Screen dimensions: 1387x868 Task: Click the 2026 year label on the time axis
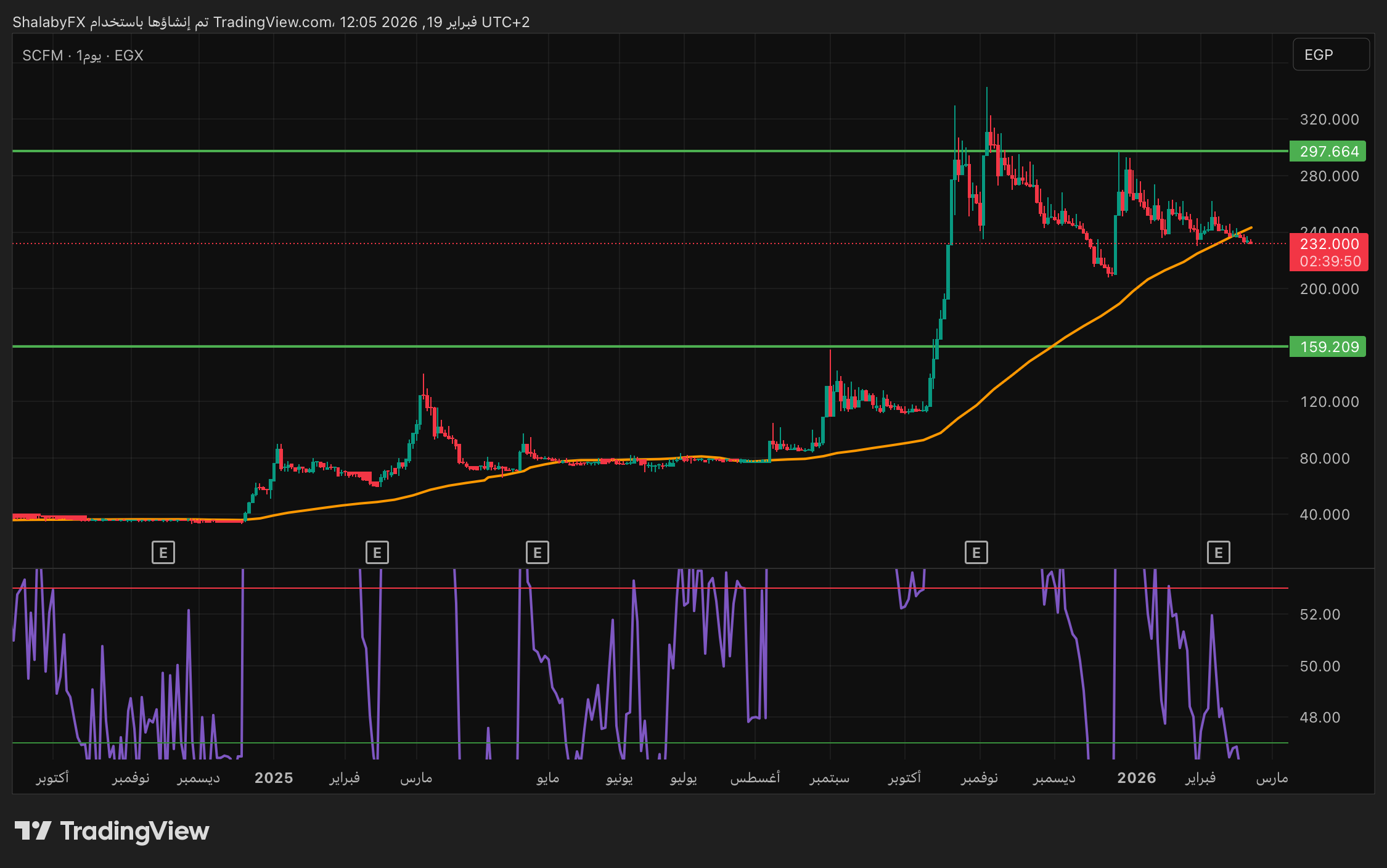coord(1136,778)
